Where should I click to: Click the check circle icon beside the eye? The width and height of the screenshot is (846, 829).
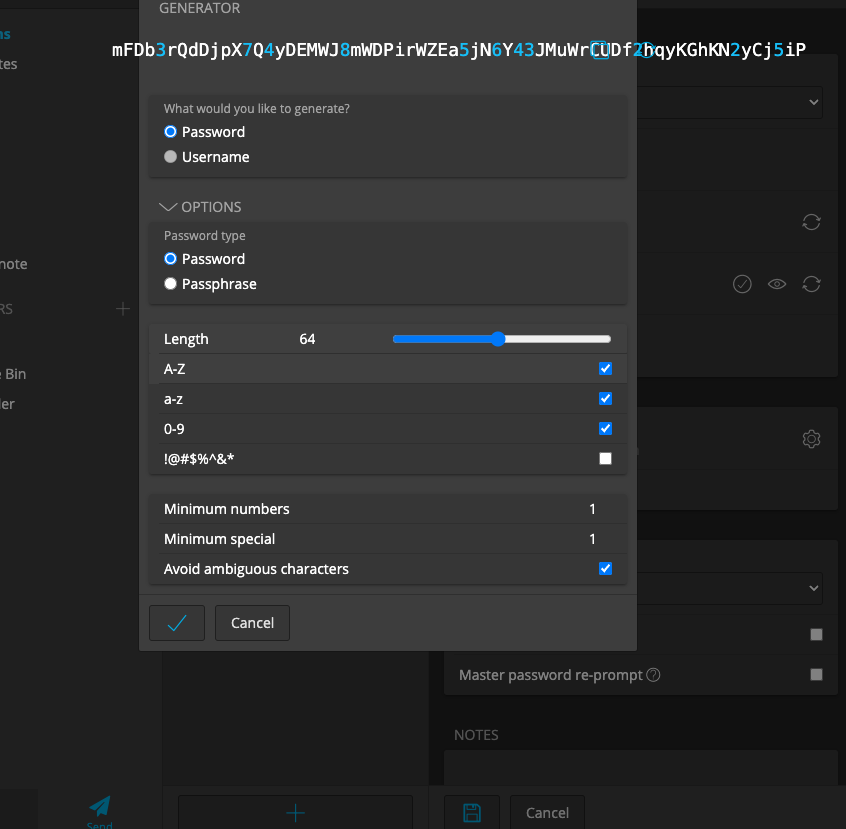742,284
